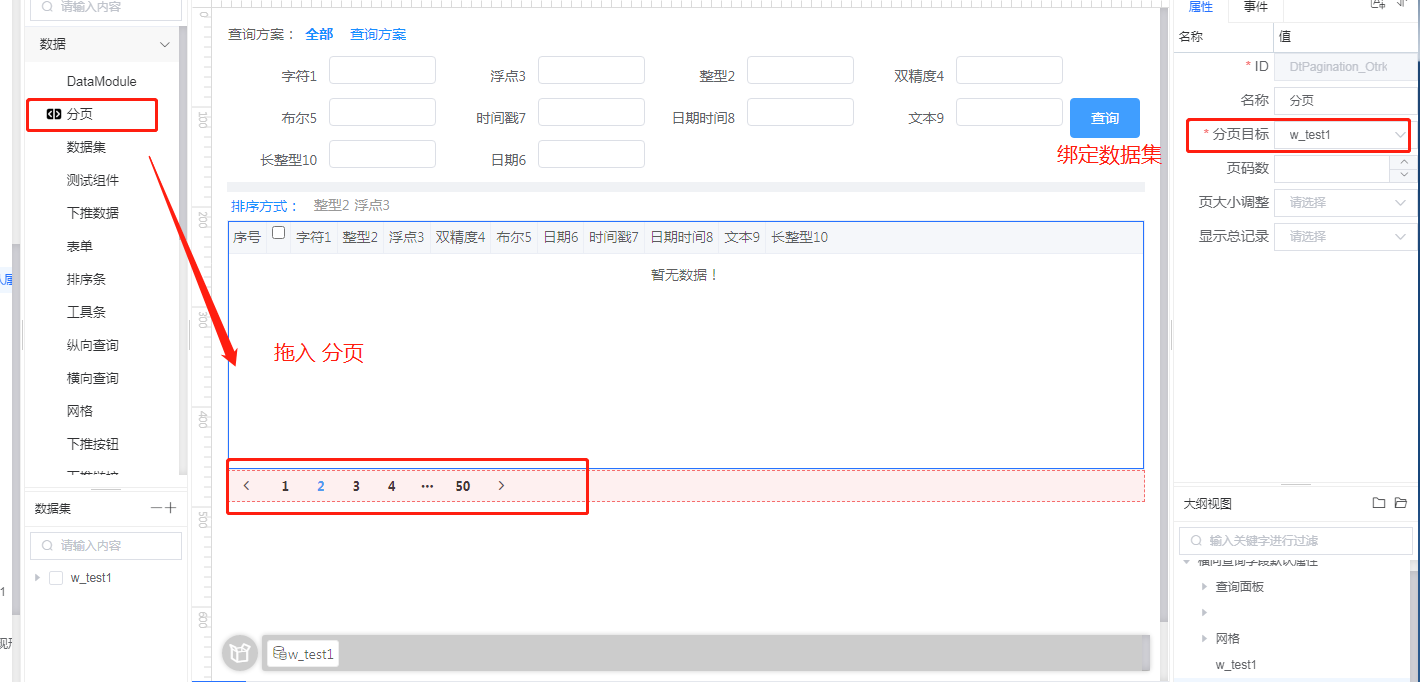
Task: Expand the 查询面板 node in outline
Action: point(1204,587)
